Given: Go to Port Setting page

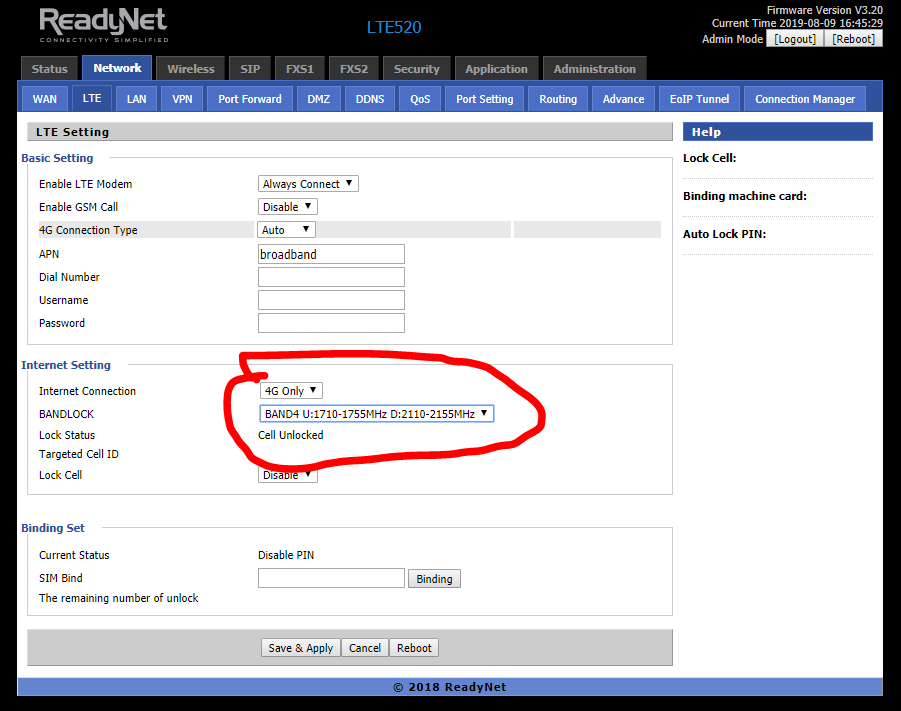Looking at the screenshot, I should [484, 99].
